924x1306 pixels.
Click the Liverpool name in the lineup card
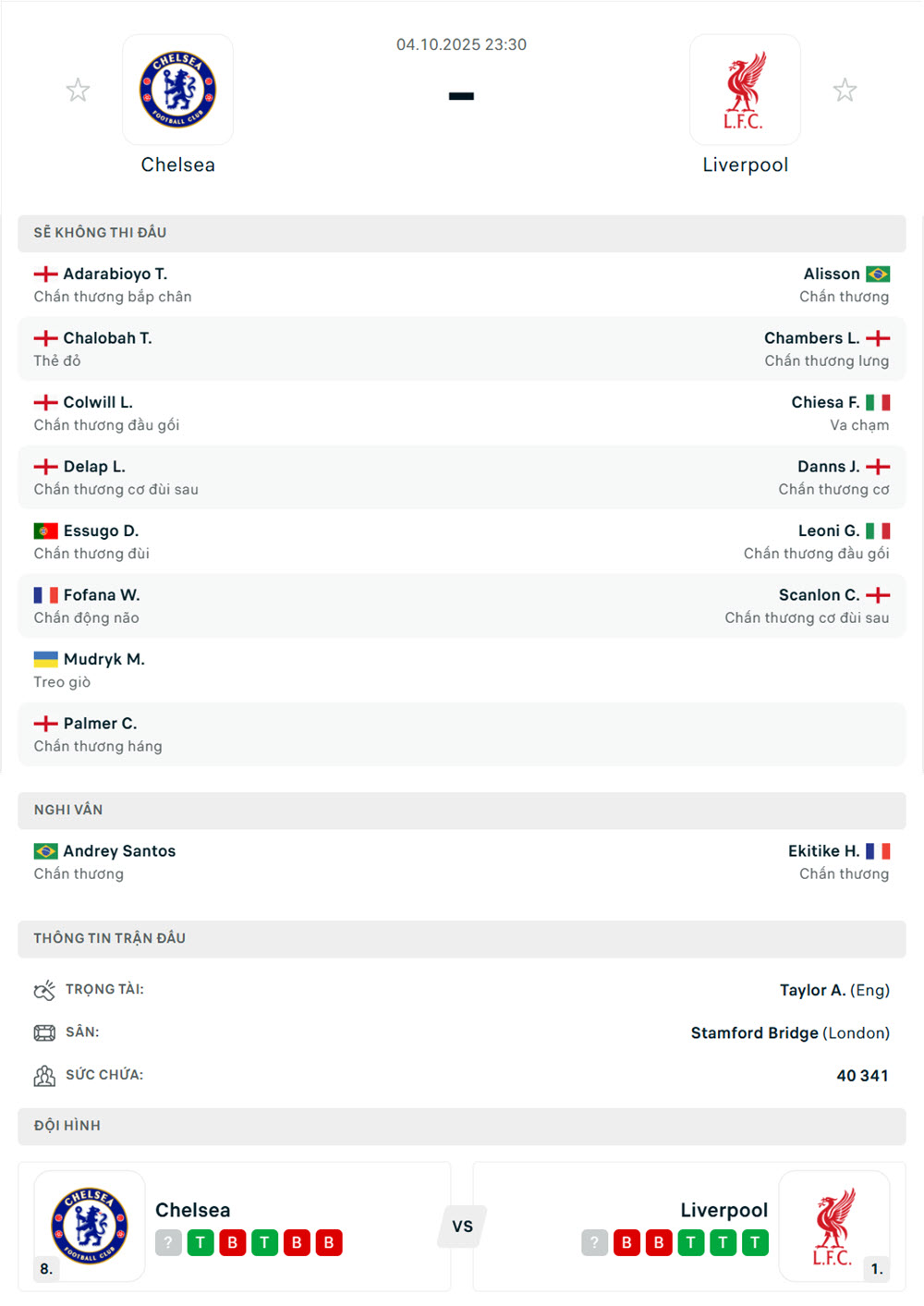point(723,1210)
